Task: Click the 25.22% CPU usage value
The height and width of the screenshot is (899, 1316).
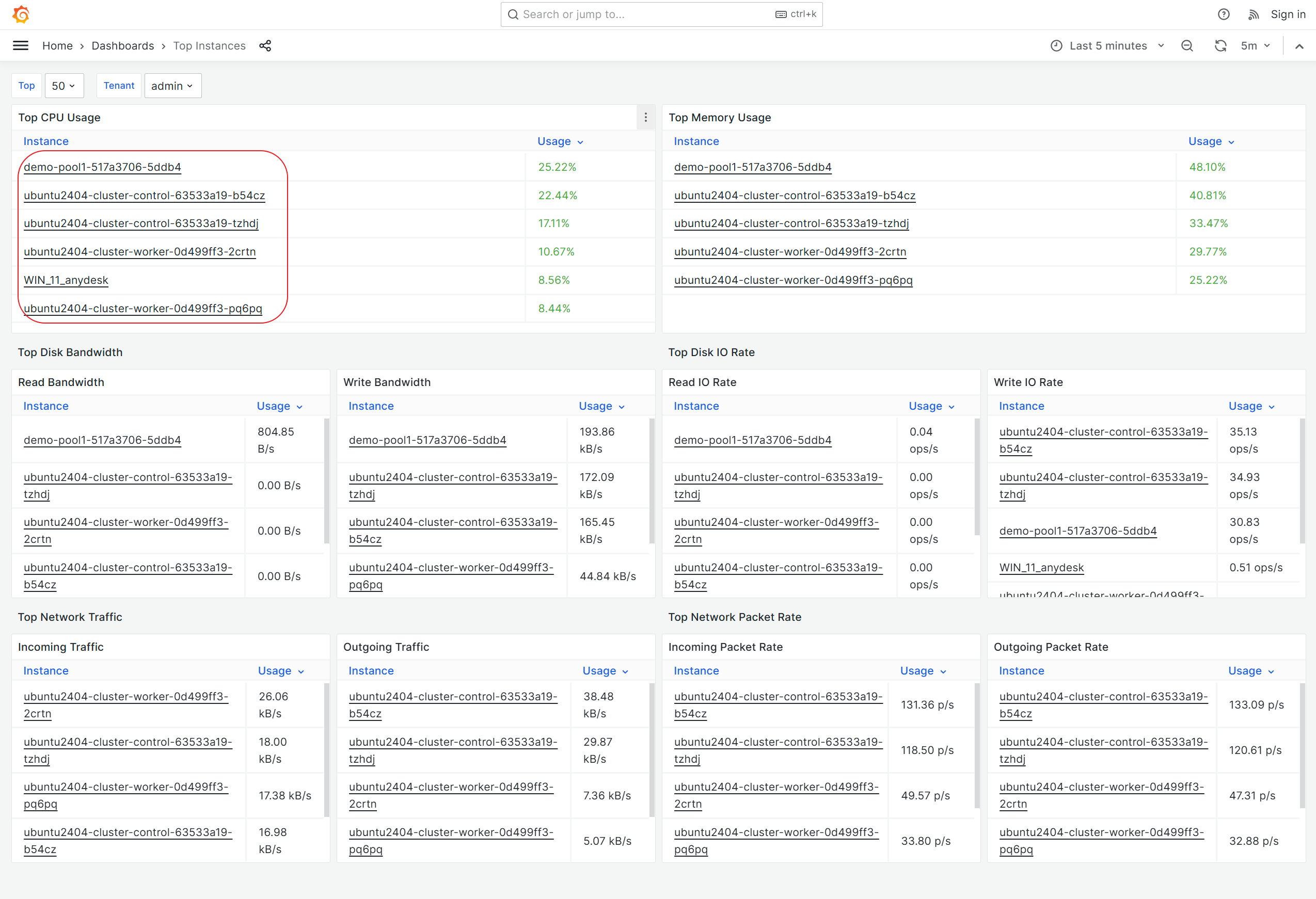Action: point(557,167)
